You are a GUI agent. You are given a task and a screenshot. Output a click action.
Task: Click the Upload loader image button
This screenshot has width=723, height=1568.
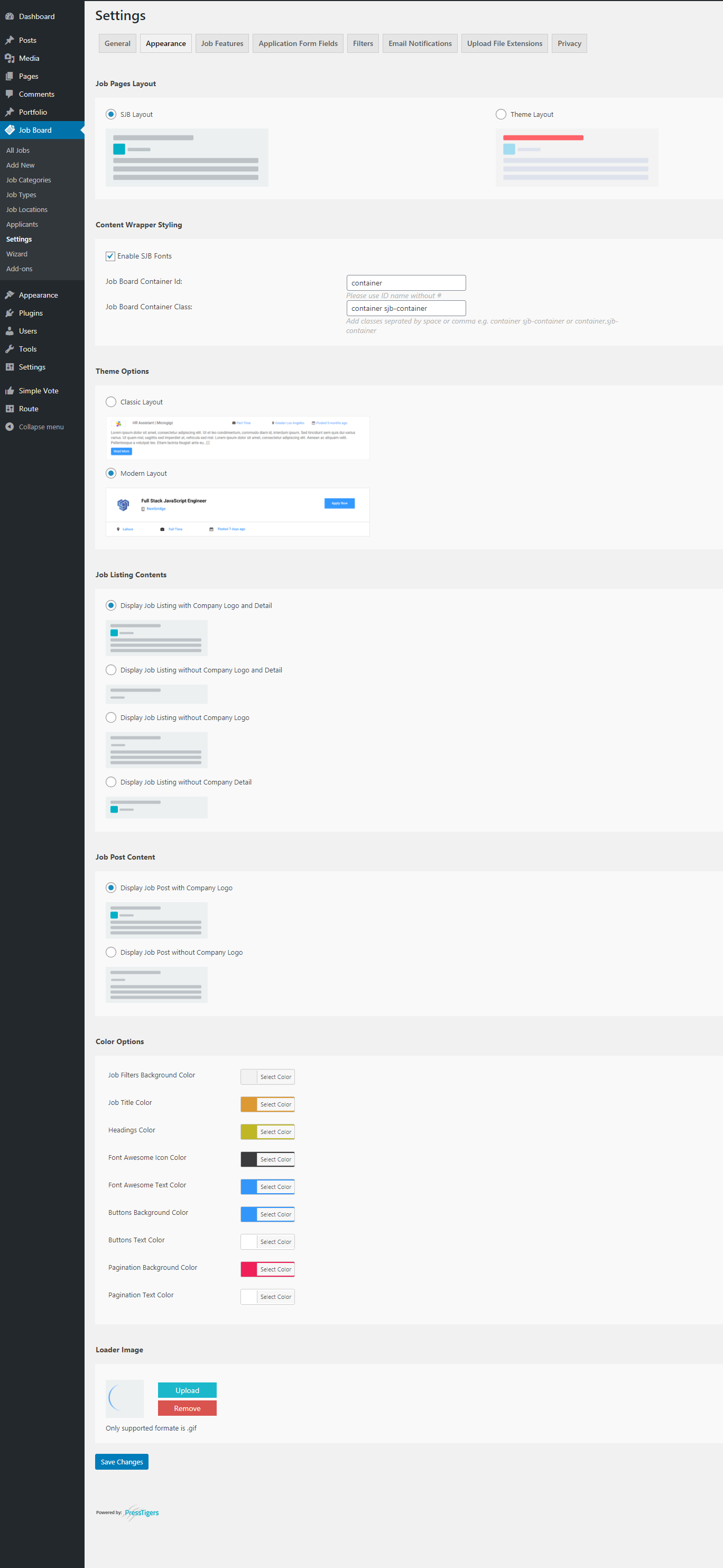[x=187, y=1390]
